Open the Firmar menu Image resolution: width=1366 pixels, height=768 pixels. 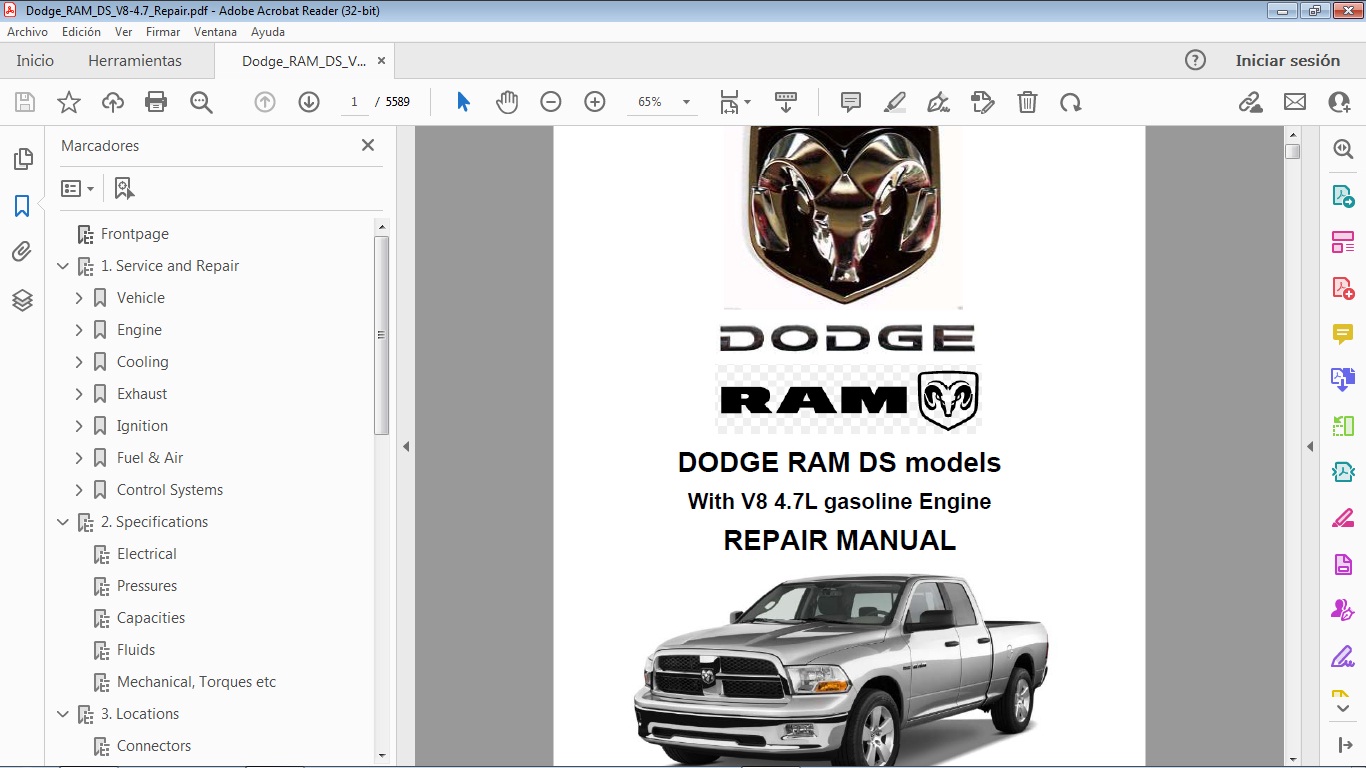163,32
